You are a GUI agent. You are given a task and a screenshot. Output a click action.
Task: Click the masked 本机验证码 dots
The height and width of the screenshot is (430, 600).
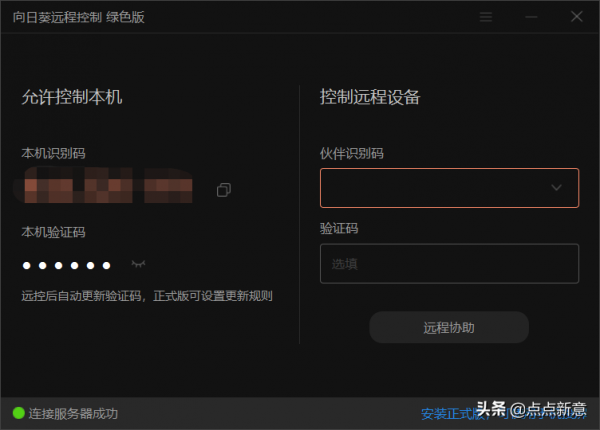point(67,265)
